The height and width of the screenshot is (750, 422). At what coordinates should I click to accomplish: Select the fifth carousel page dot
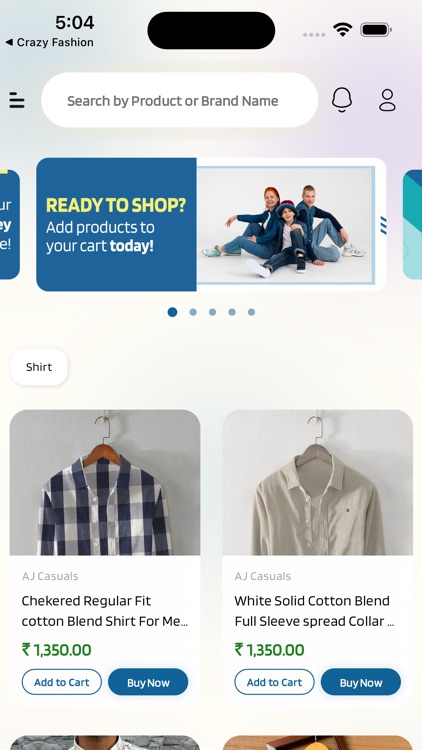pyautogui.click(x=251, y=312)
